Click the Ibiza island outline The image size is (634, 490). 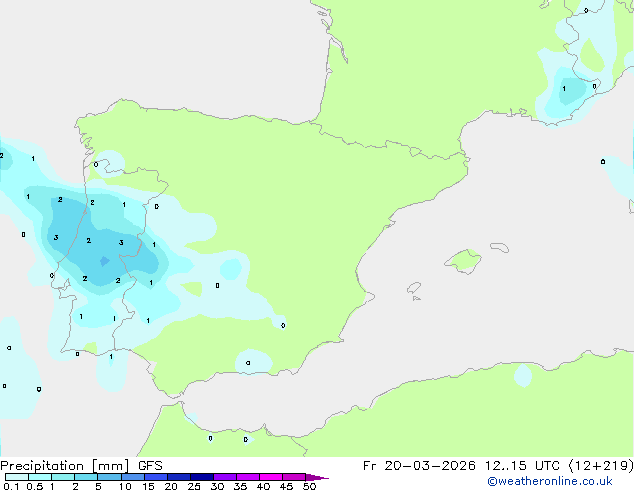tap(414, 288)
